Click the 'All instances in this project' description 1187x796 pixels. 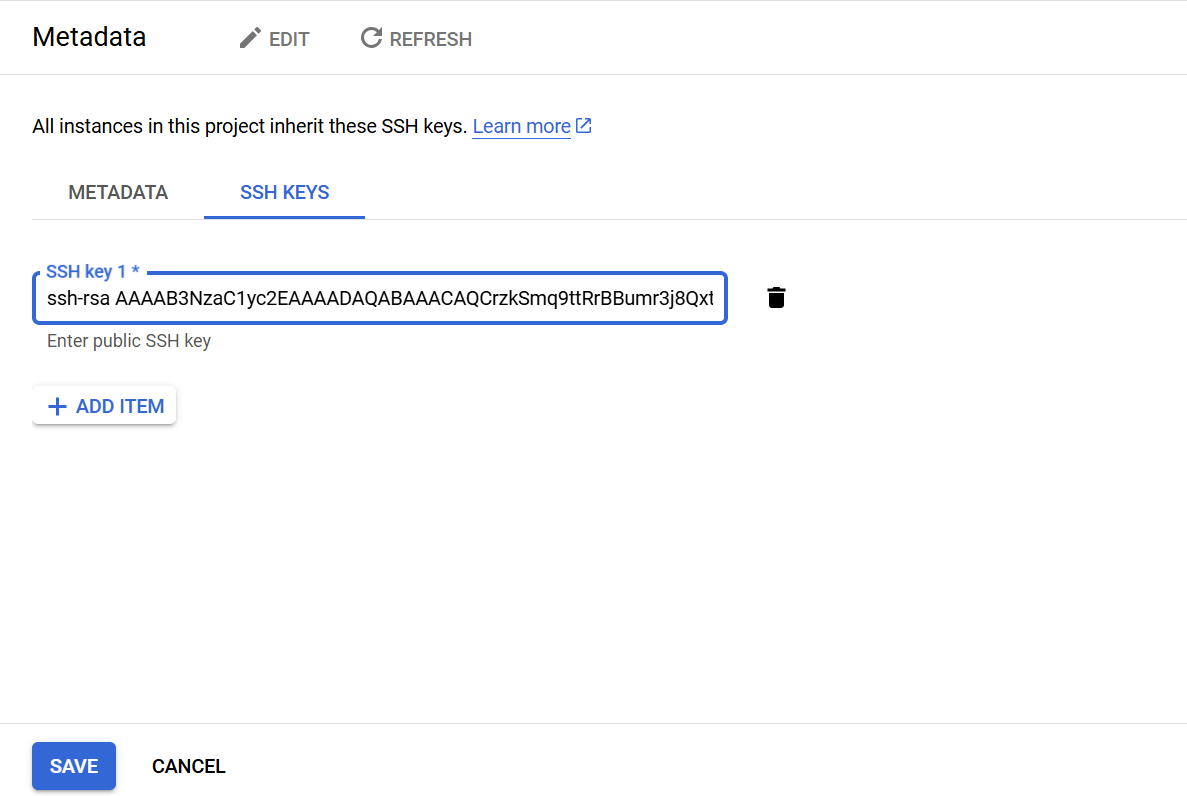tap(249, 126)
